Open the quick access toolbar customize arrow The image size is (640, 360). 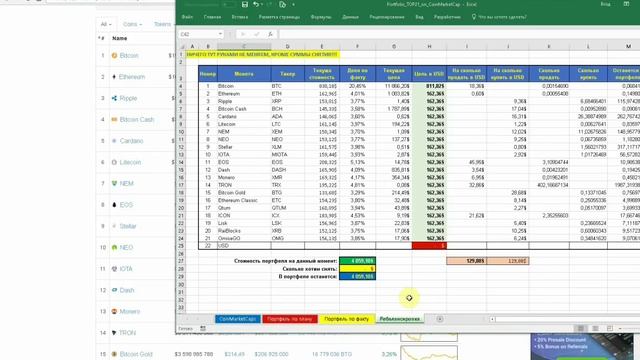click(x=293, y=5)
